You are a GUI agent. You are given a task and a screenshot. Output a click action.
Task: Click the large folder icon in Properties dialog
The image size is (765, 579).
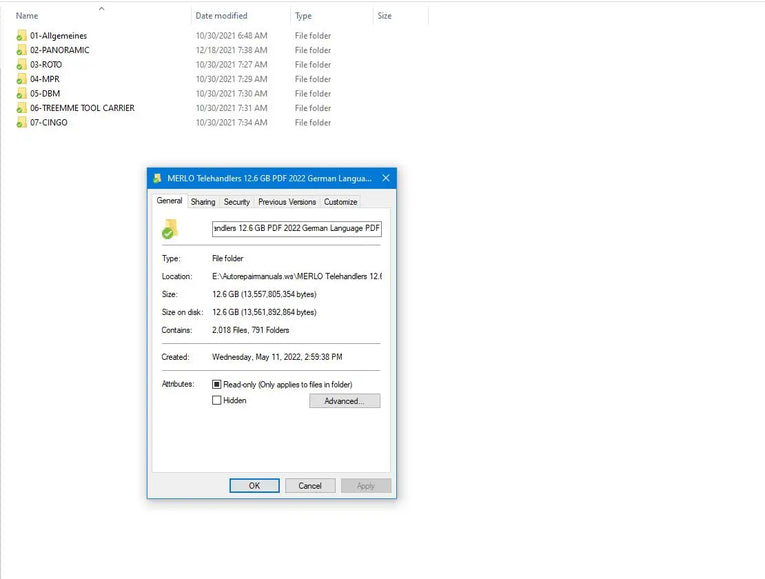tap(170, 229)
